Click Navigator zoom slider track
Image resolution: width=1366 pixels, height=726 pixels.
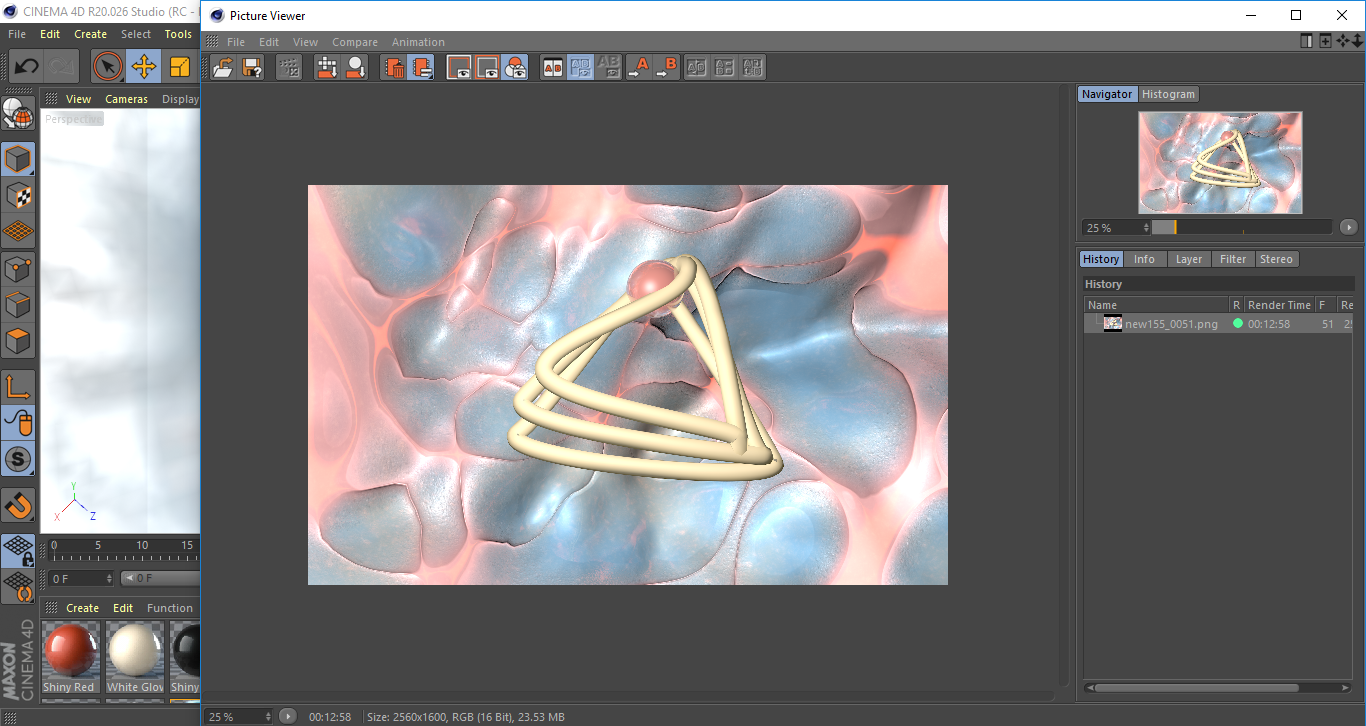pyautogui.click(x=1242, y=227)
